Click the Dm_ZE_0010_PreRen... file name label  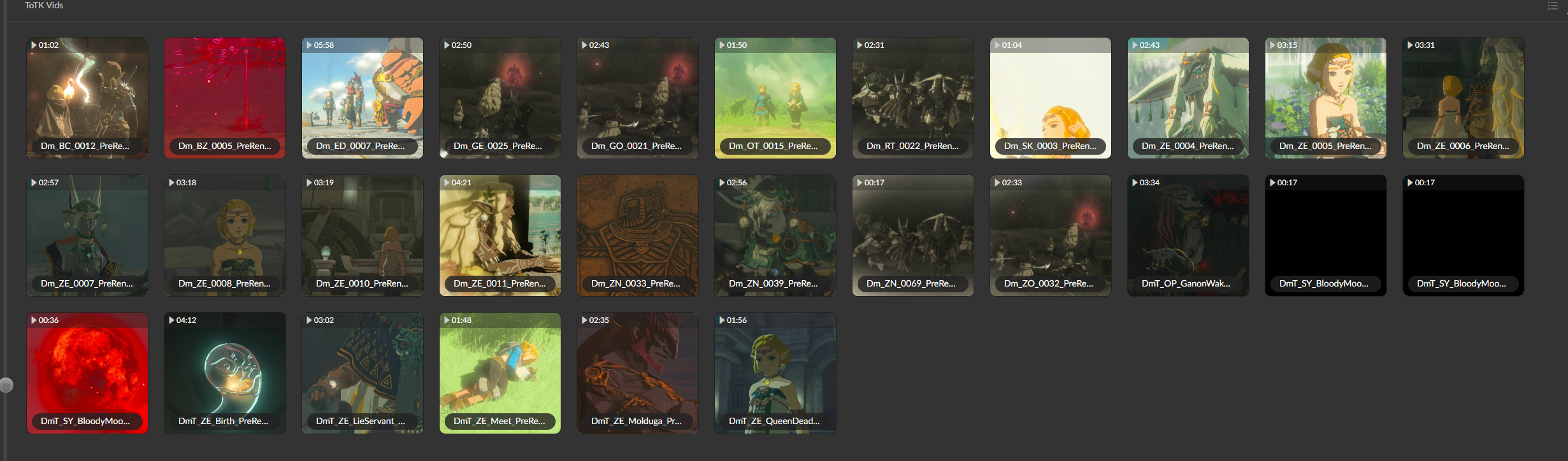(x=362, y=283)
